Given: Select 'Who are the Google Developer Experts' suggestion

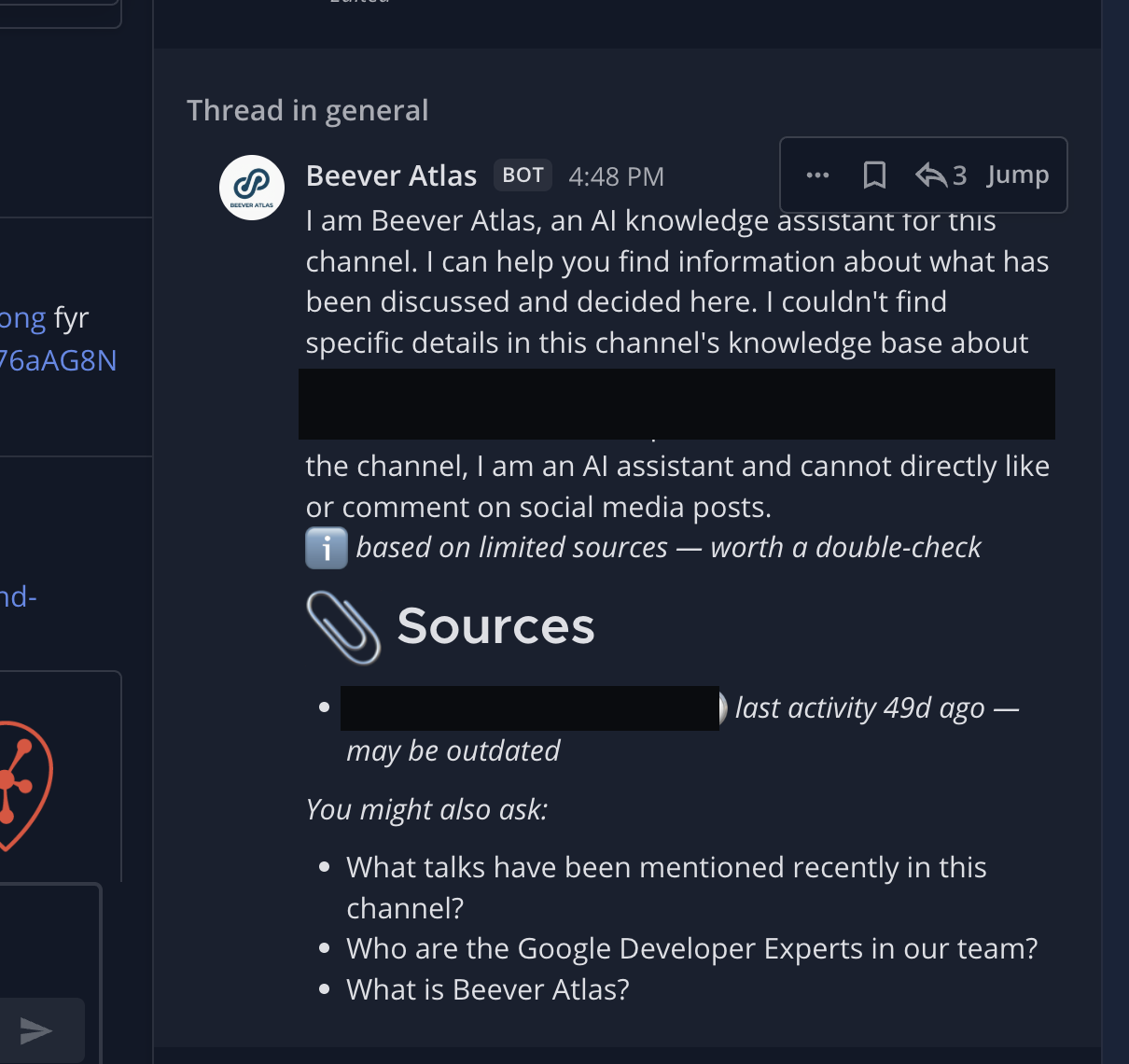Looking at the screenshot, I should (691, 948).
